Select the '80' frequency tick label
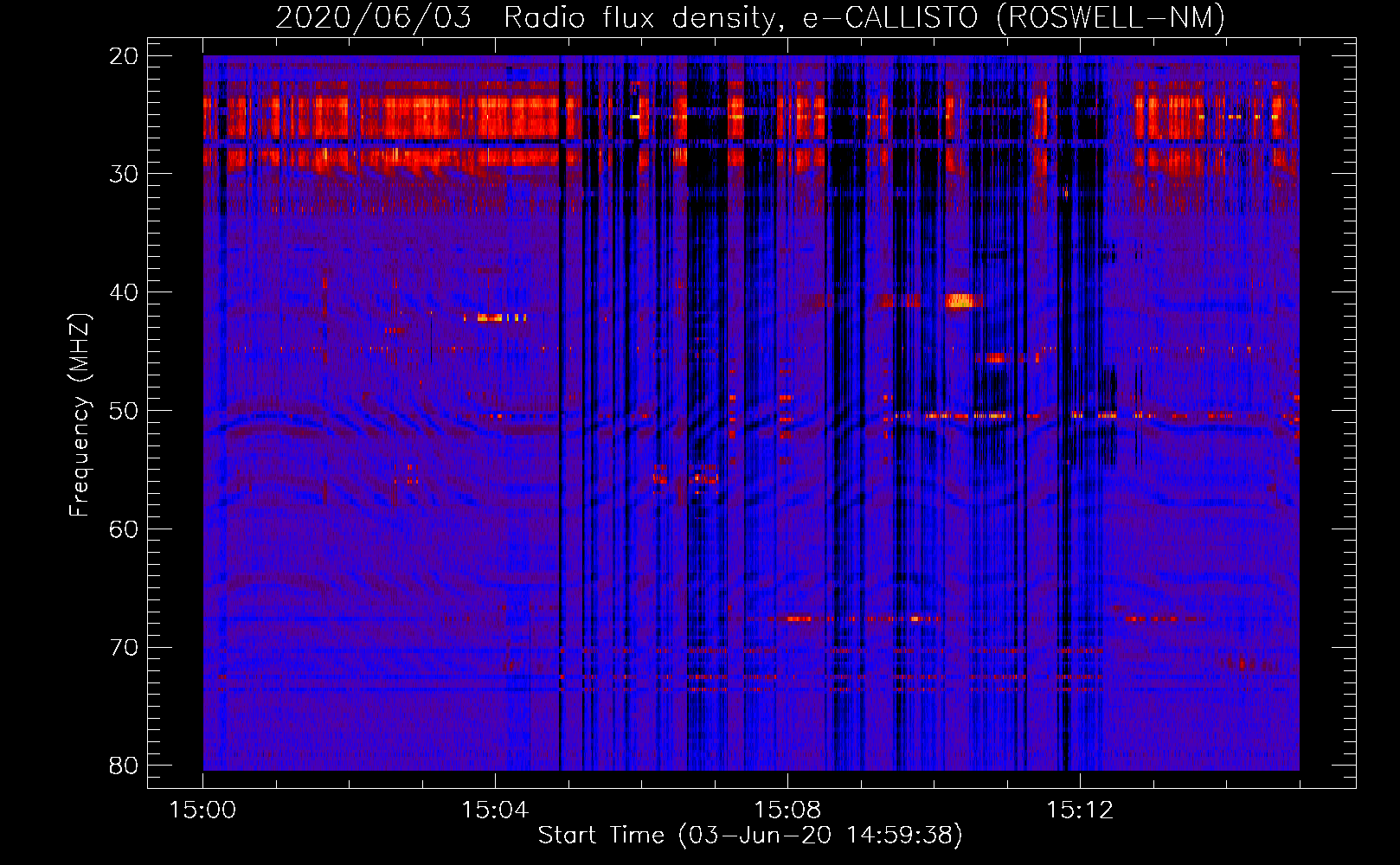The width and height of the screenshot is (1400, 865). tap(124, 766)
